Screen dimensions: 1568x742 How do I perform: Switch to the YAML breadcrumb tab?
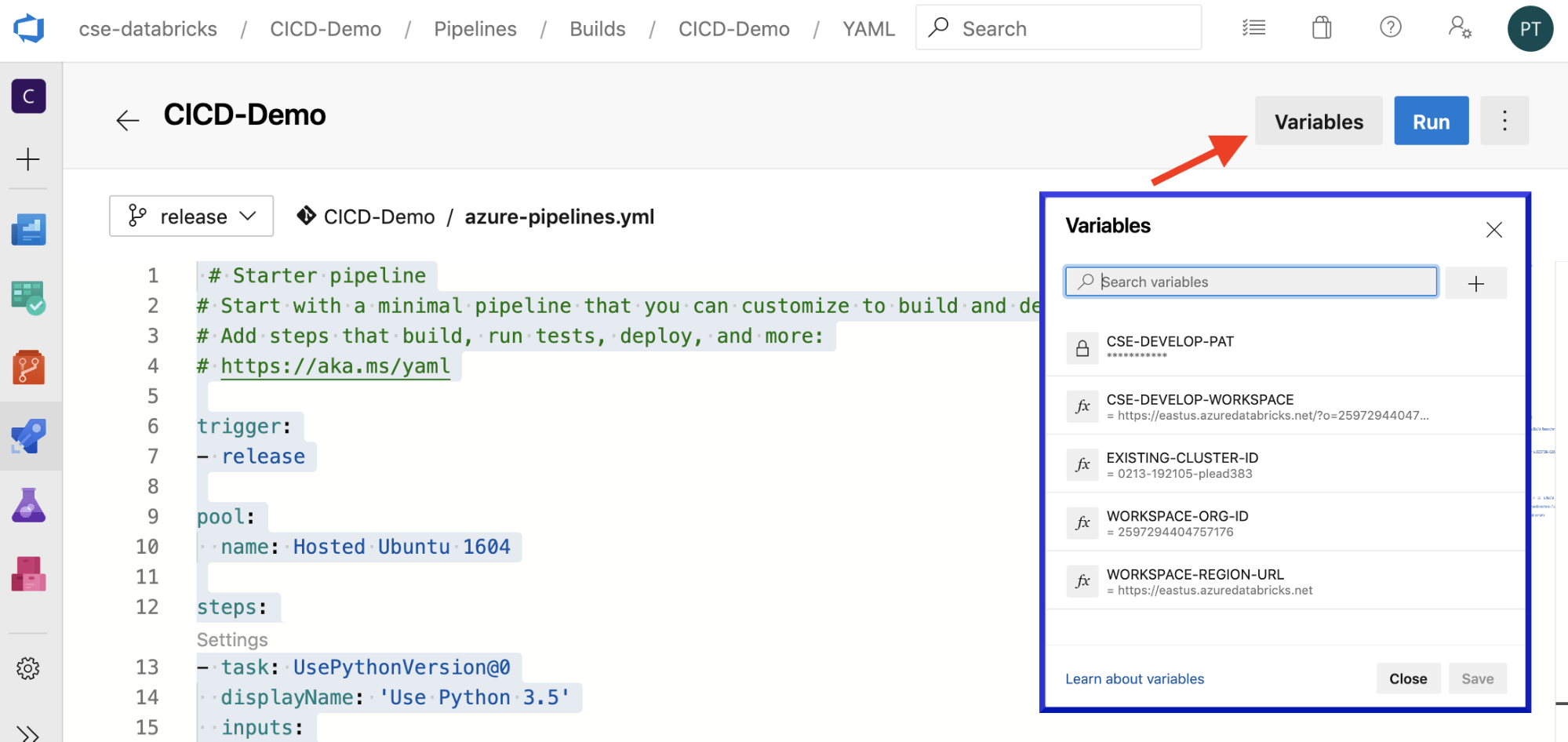(x=868, y=28)
